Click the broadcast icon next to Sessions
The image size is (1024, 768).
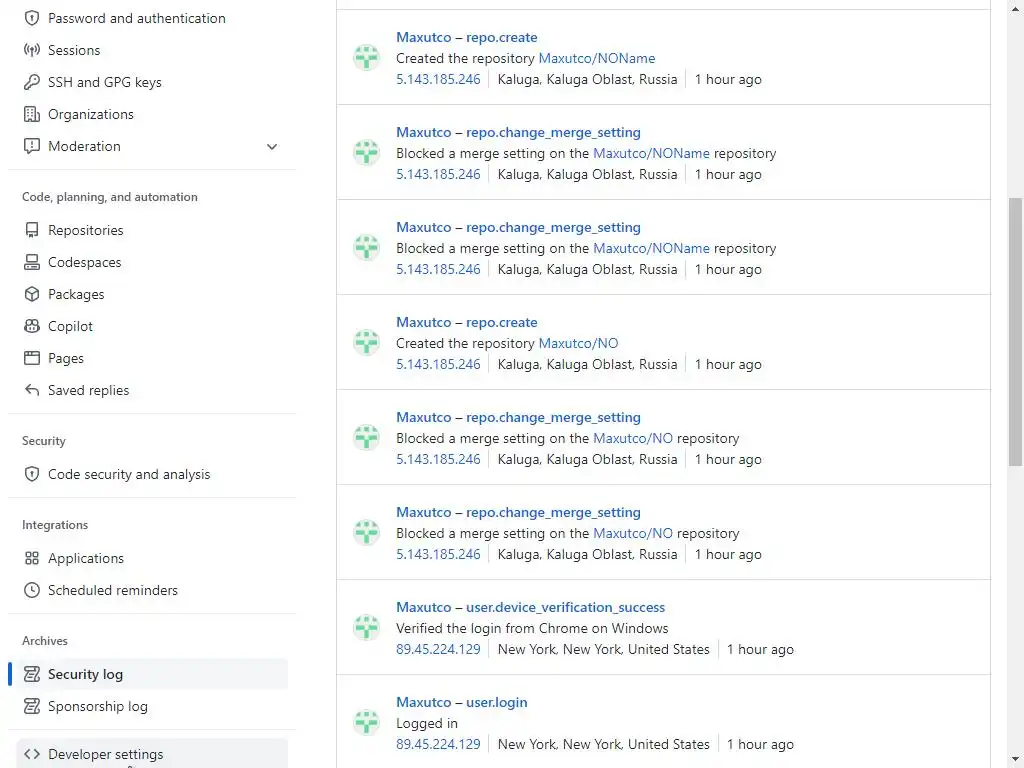pyautogui.click(x=32, y=50)
